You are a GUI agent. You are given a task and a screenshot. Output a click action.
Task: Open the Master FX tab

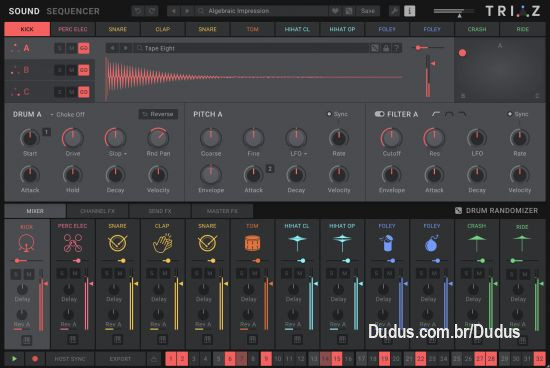222,211
